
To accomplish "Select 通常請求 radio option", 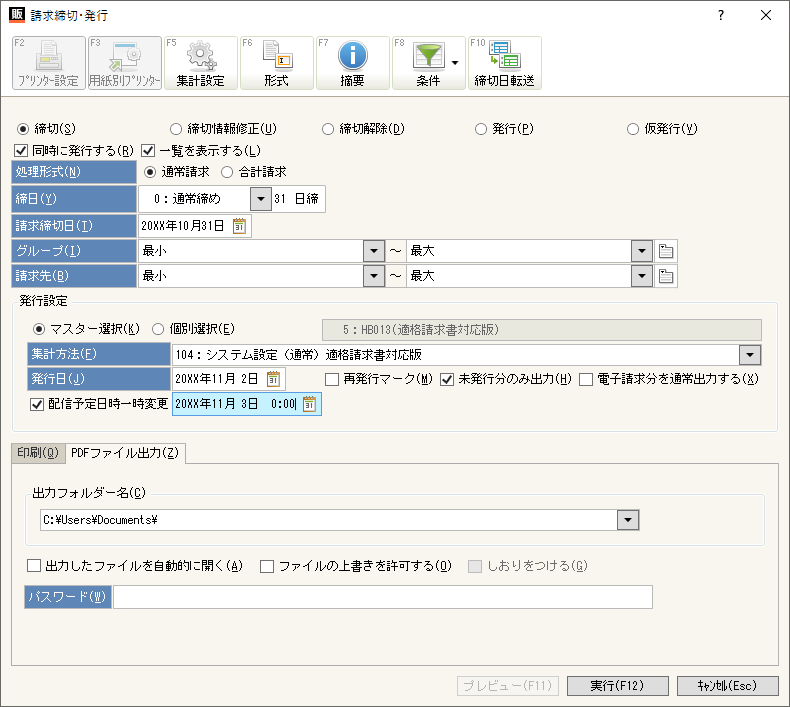I will pyautogui.click(x=150, y=172).
